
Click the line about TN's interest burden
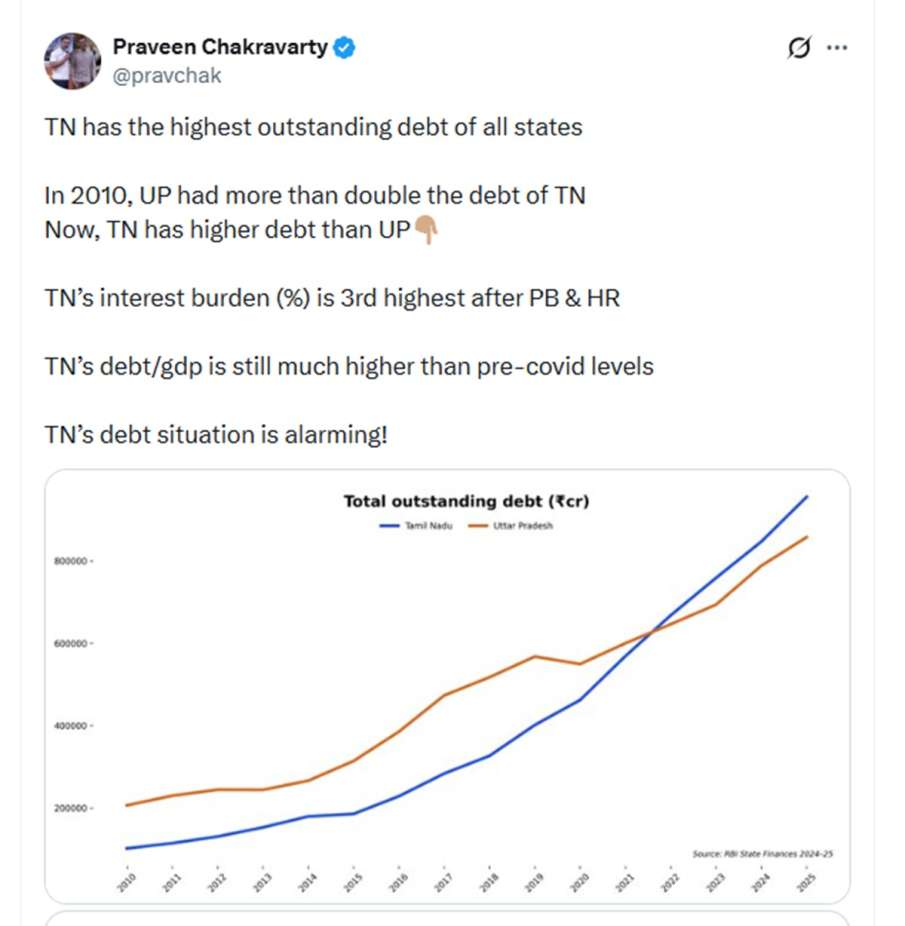coord(332,297)
